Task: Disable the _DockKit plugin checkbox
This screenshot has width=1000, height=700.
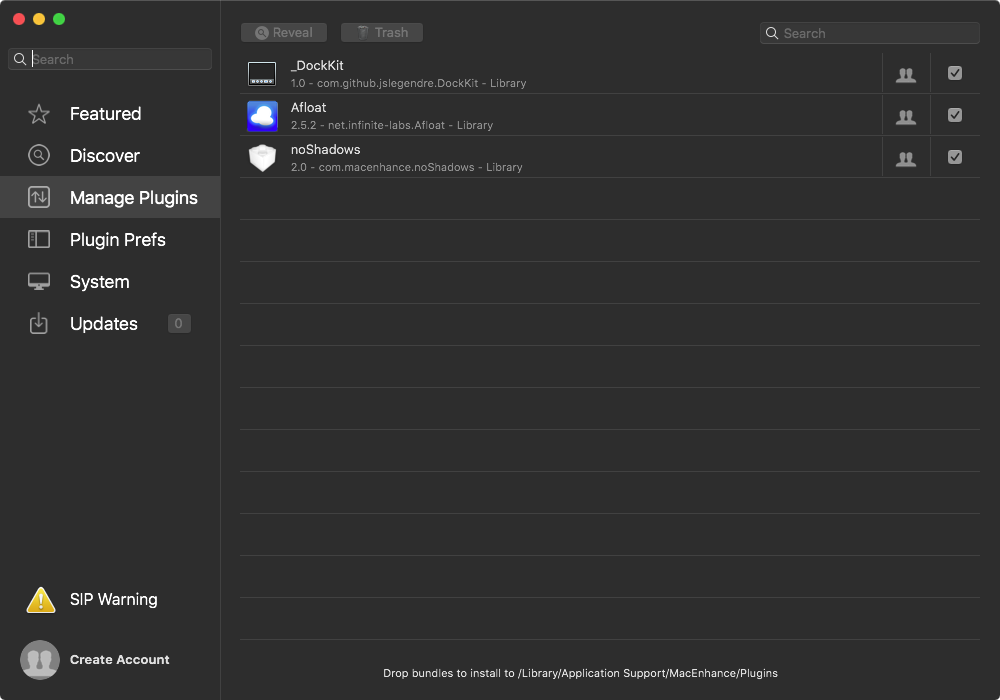Action: click(x=955, y=73)
